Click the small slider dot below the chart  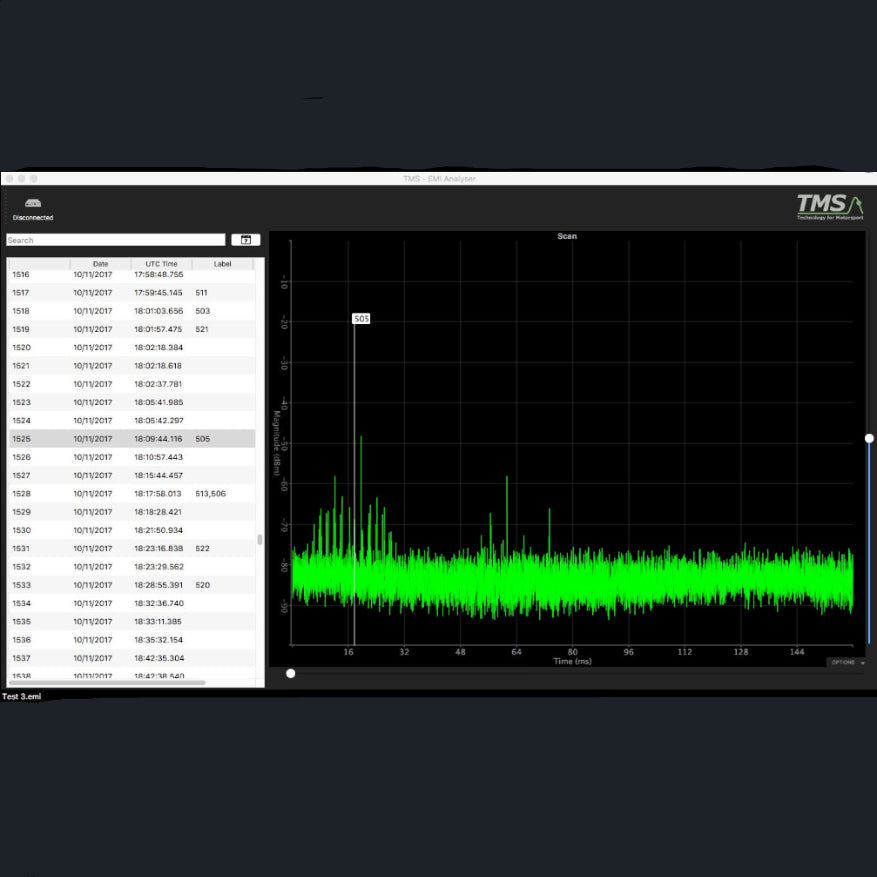coord(290,673)
